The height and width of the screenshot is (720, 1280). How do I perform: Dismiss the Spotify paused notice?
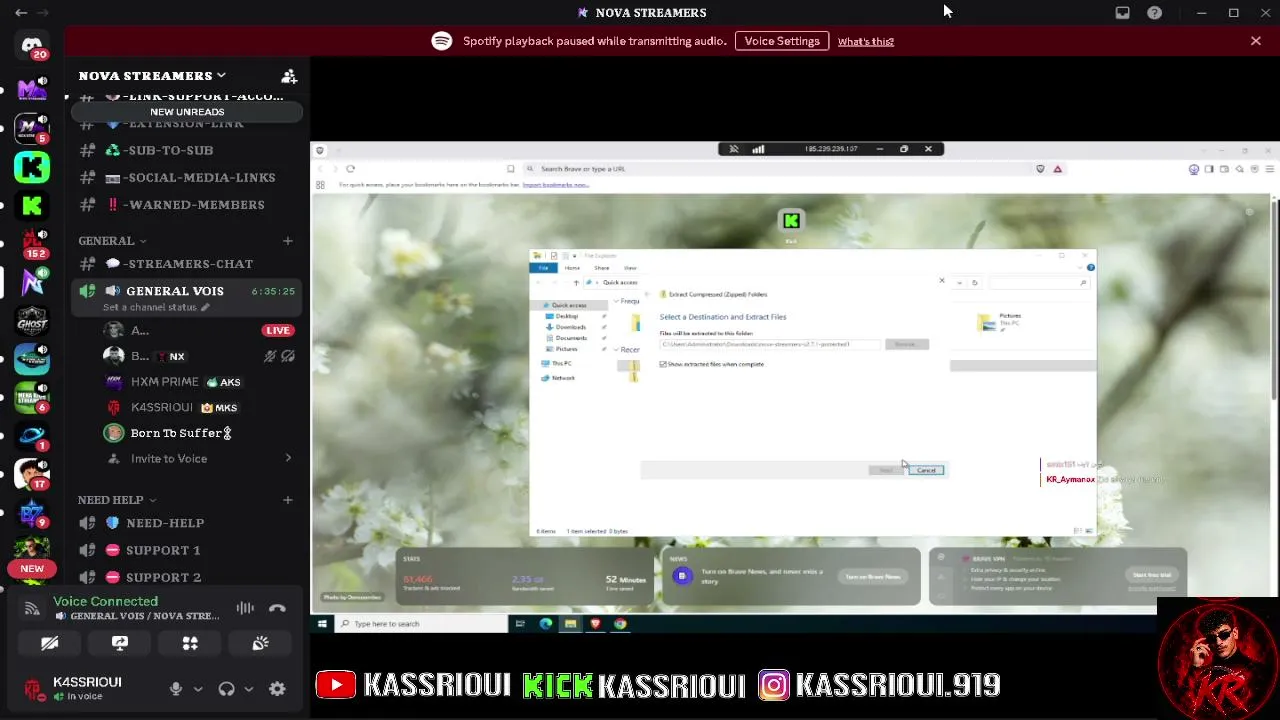(1256, 41)
